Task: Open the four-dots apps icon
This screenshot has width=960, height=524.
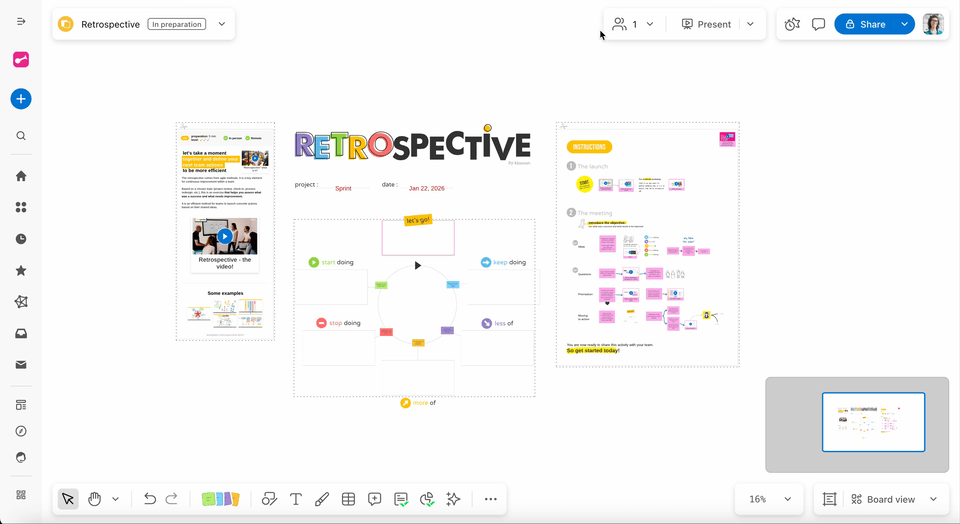Action: point(21,208)
